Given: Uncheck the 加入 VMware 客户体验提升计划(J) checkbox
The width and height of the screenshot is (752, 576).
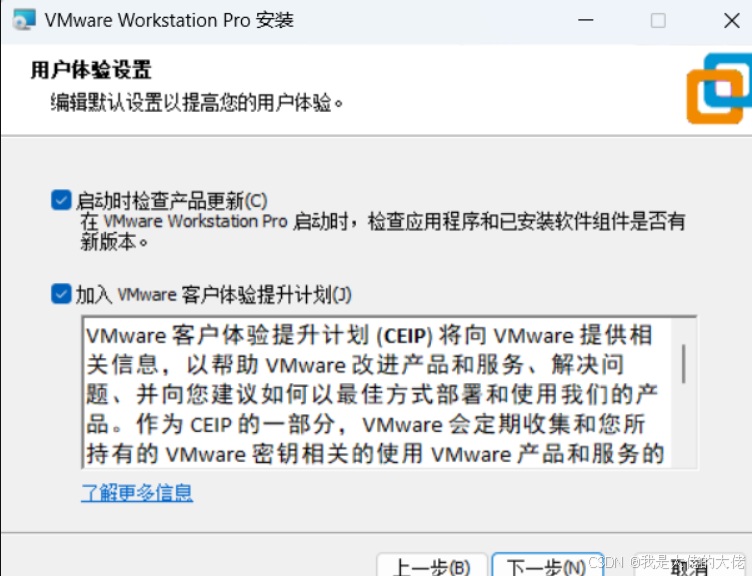Looking at the screenshot, I should click(61, 294).
